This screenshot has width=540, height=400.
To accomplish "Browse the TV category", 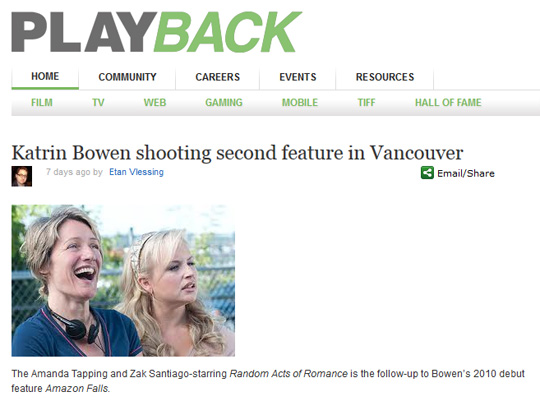I will coord(98,103).
